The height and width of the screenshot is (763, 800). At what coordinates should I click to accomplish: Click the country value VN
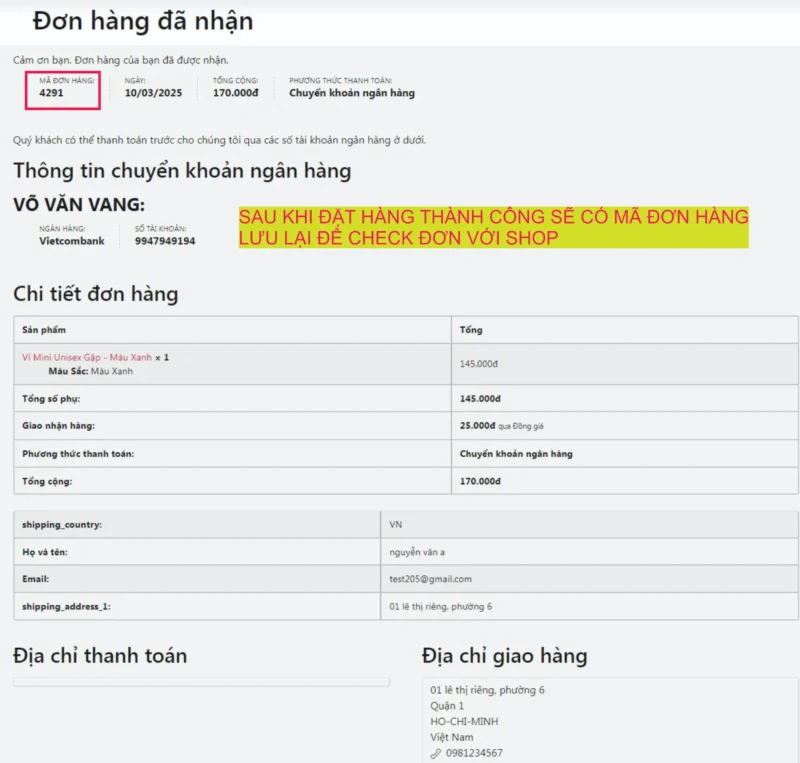395,525
